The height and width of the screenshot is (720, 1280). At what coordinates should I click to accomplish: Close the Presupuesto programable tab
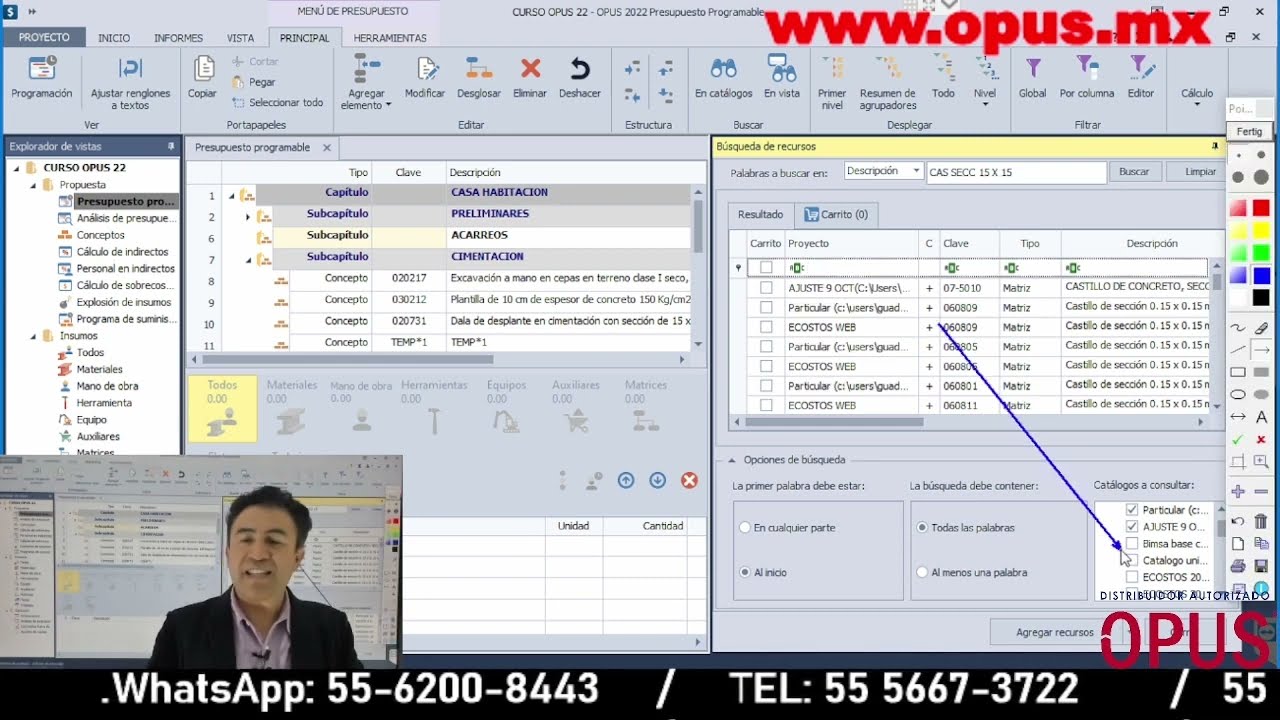(326, 147)
